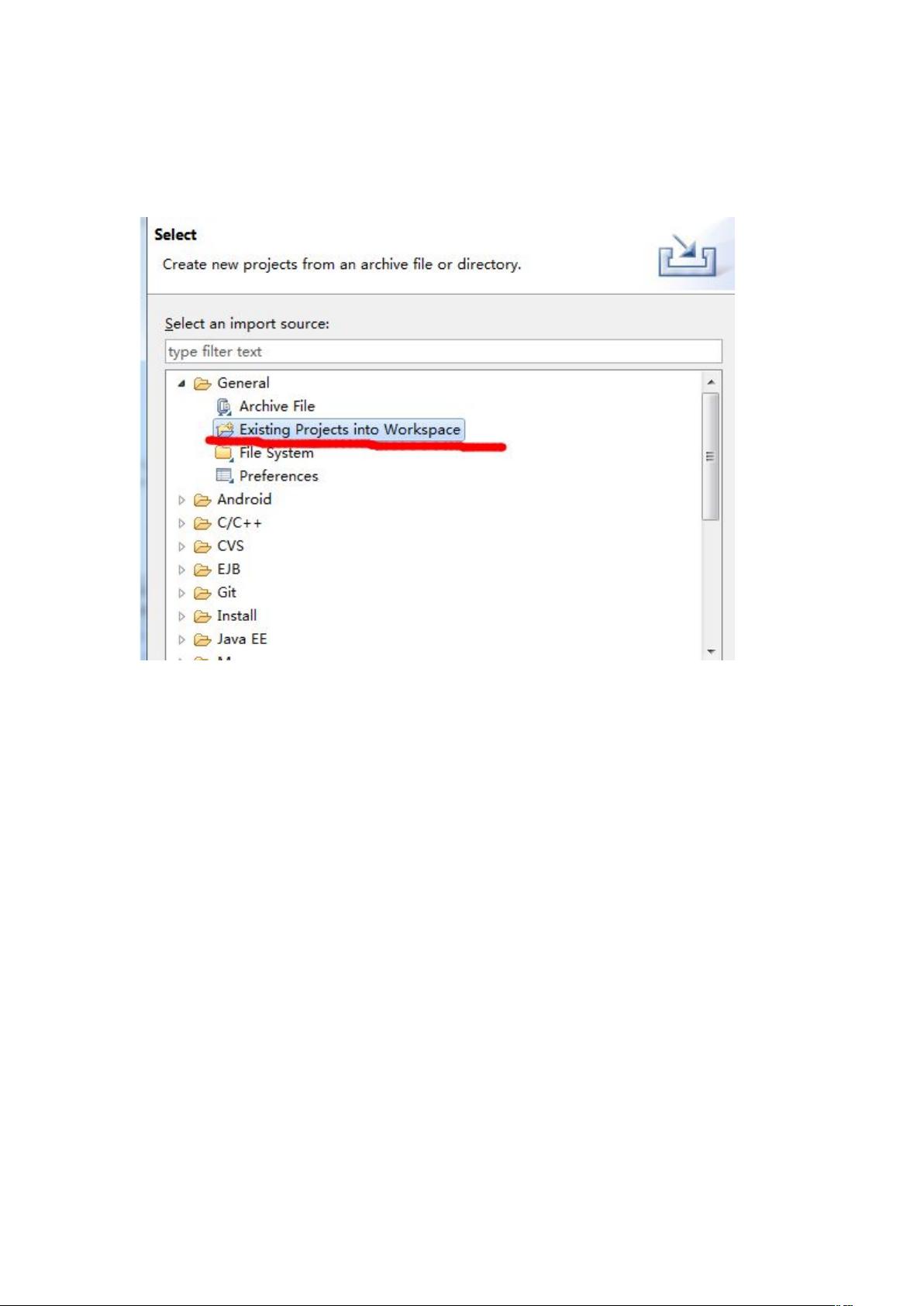Click the vertical scrollbar thumb
This screenshot has height=1306, width=924.
711,457
